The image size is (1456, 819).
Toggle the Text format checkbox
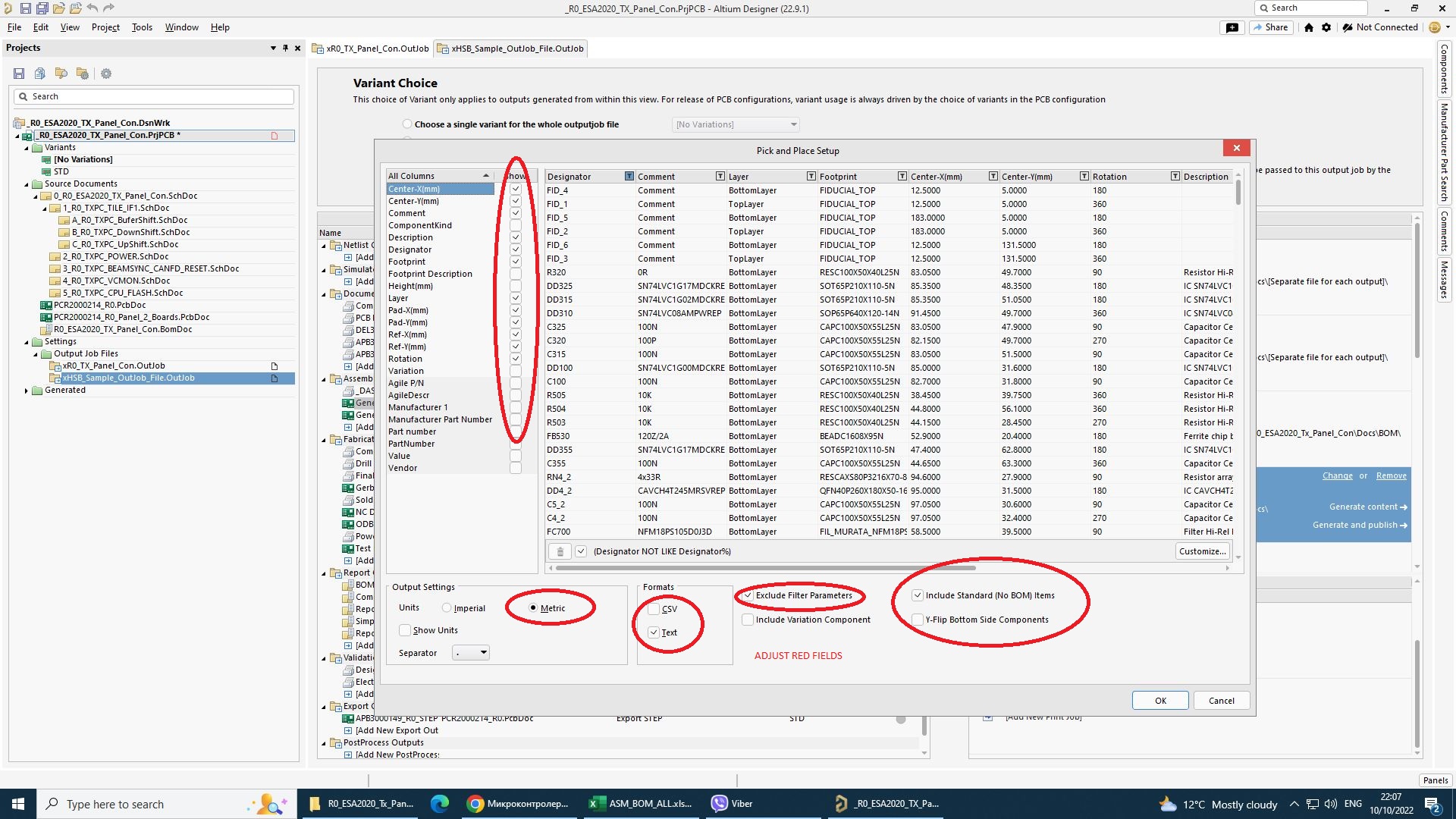coord(654,632)
